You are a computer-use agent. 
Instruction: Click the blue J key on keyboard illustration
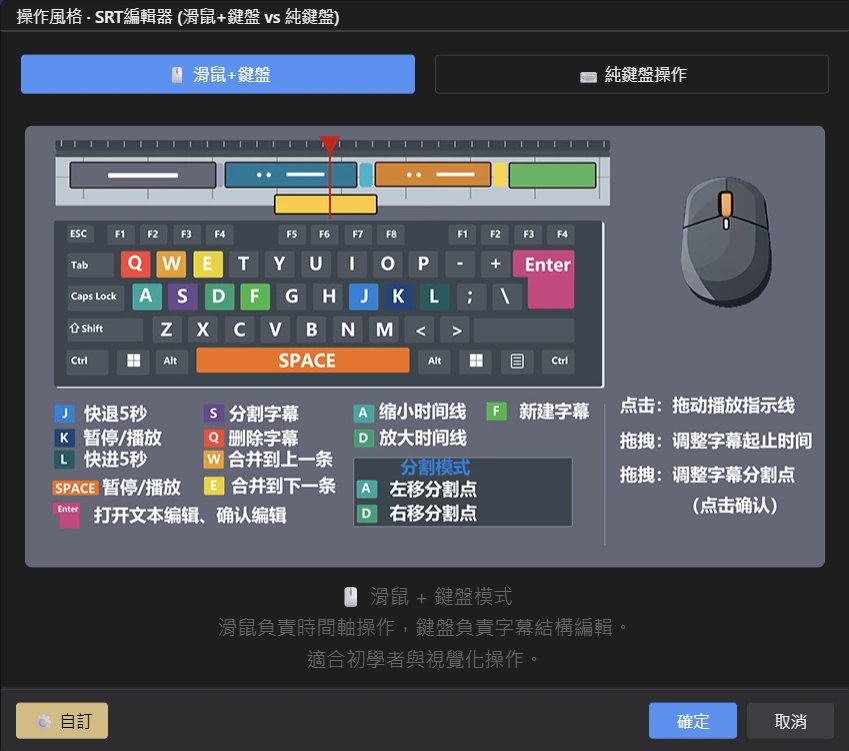(x=363, y=296)
